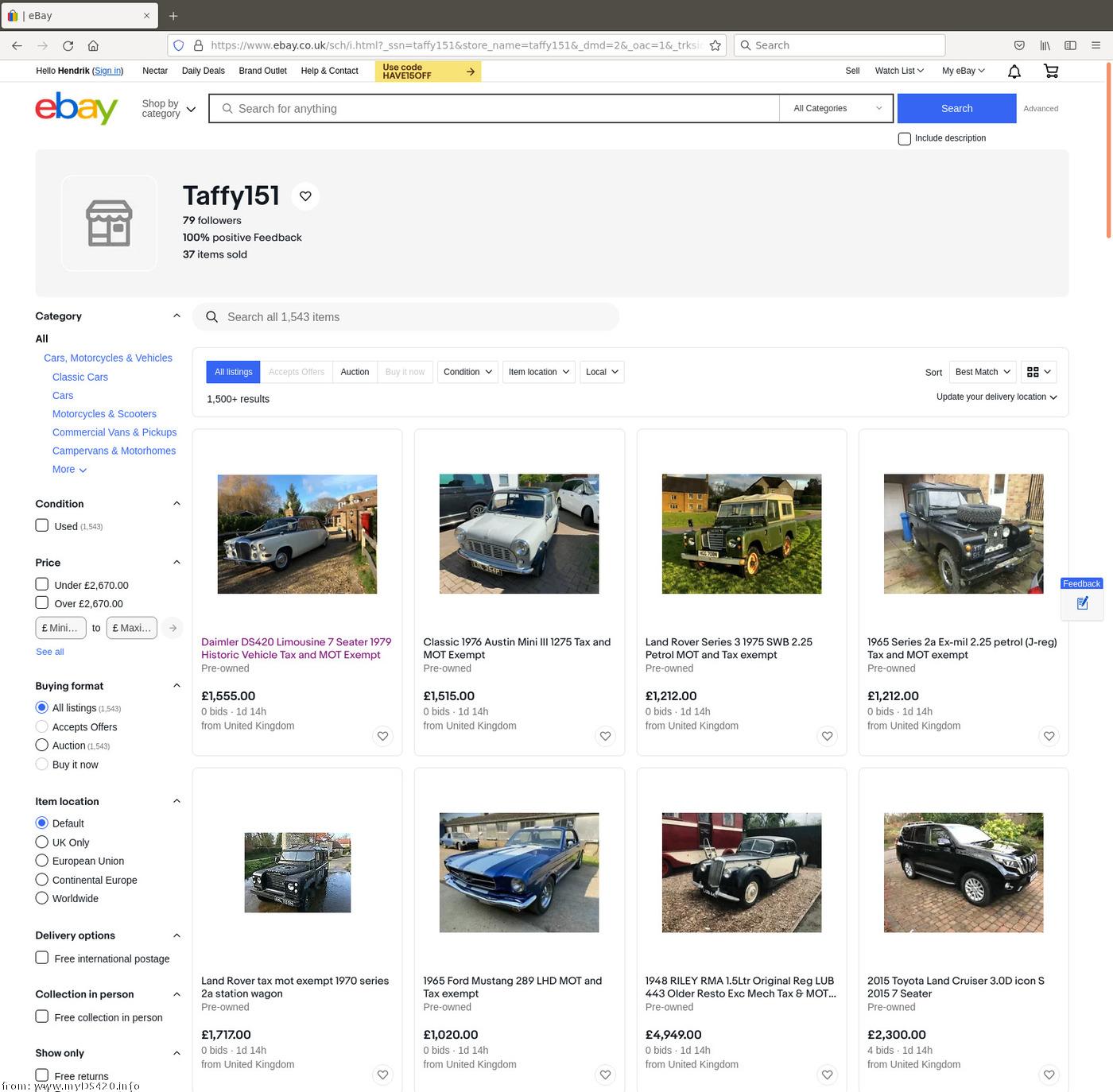Click the Sign in link
Viewport: 1113px width, 1092px height.
click(107, 71)
